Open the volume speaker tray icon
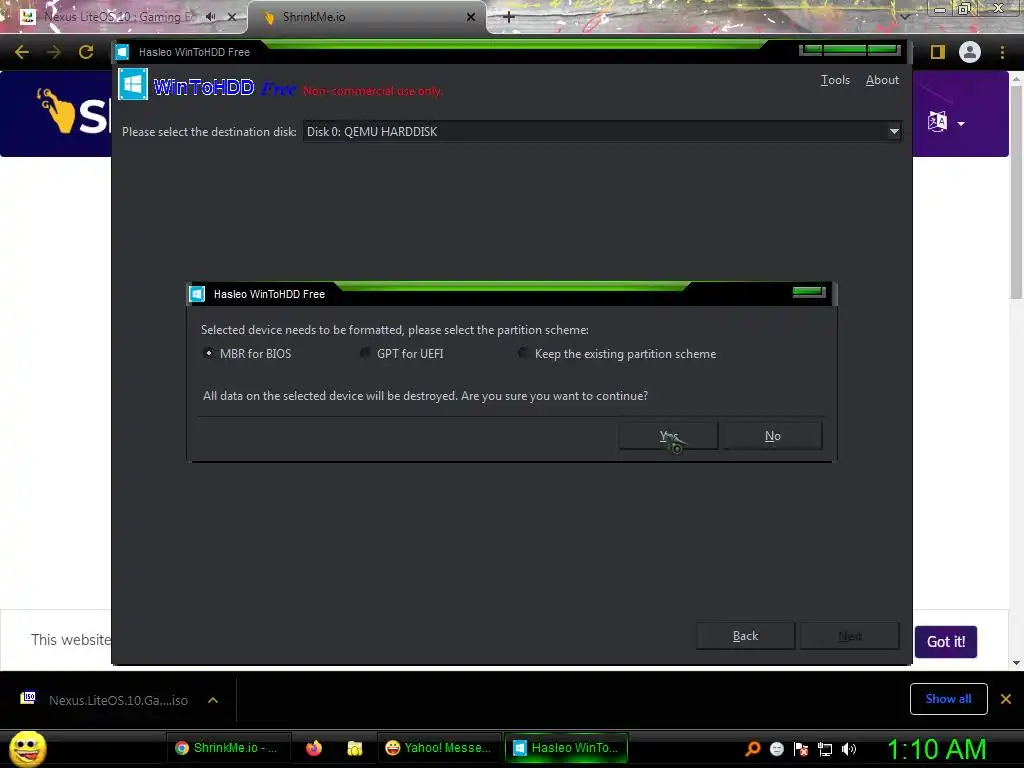This screenshot has width=1024, height=768. [x=849, y=749]
